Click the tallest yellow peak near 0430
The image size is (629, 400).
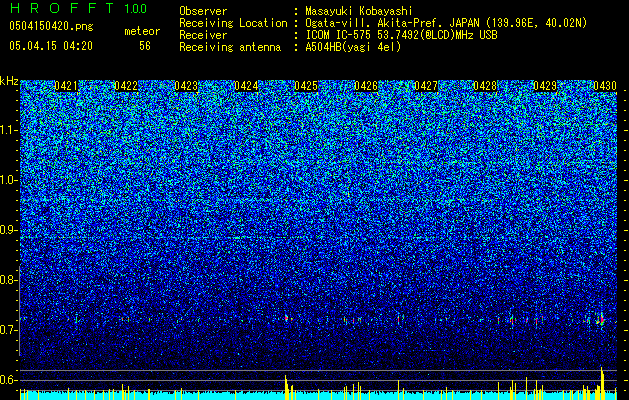[602, 383]
